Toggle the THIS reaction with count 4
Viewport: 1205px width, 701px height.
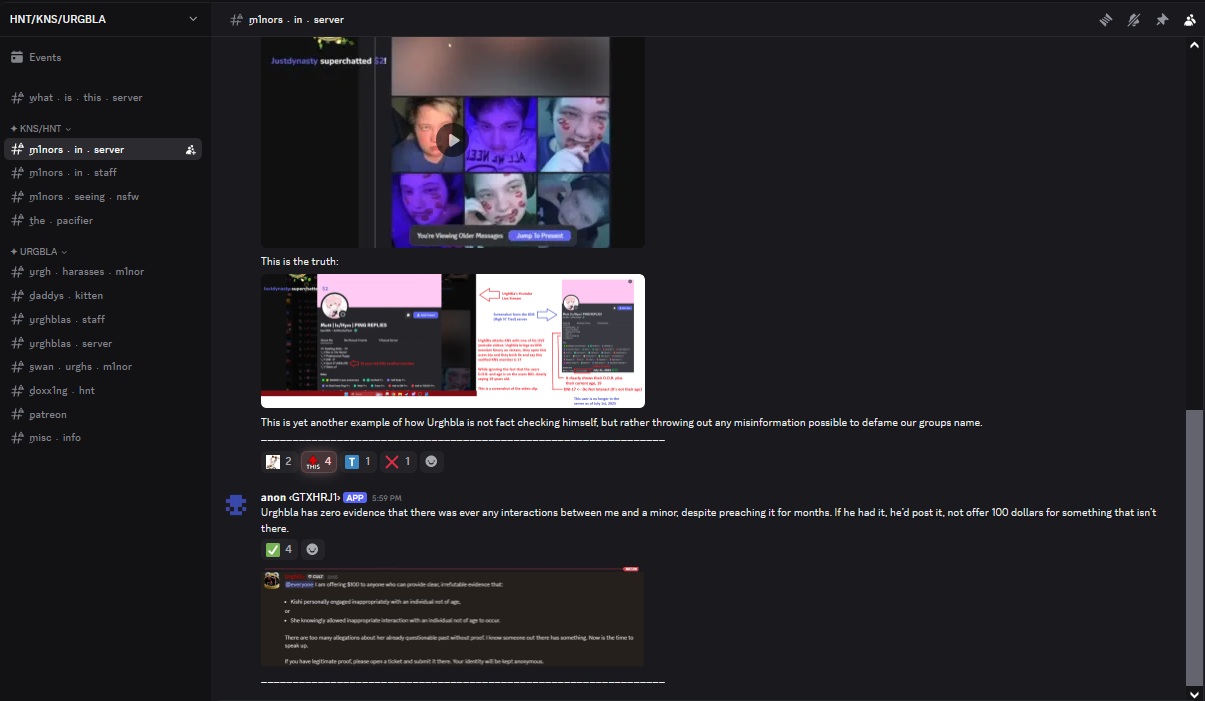click(318, 462)
